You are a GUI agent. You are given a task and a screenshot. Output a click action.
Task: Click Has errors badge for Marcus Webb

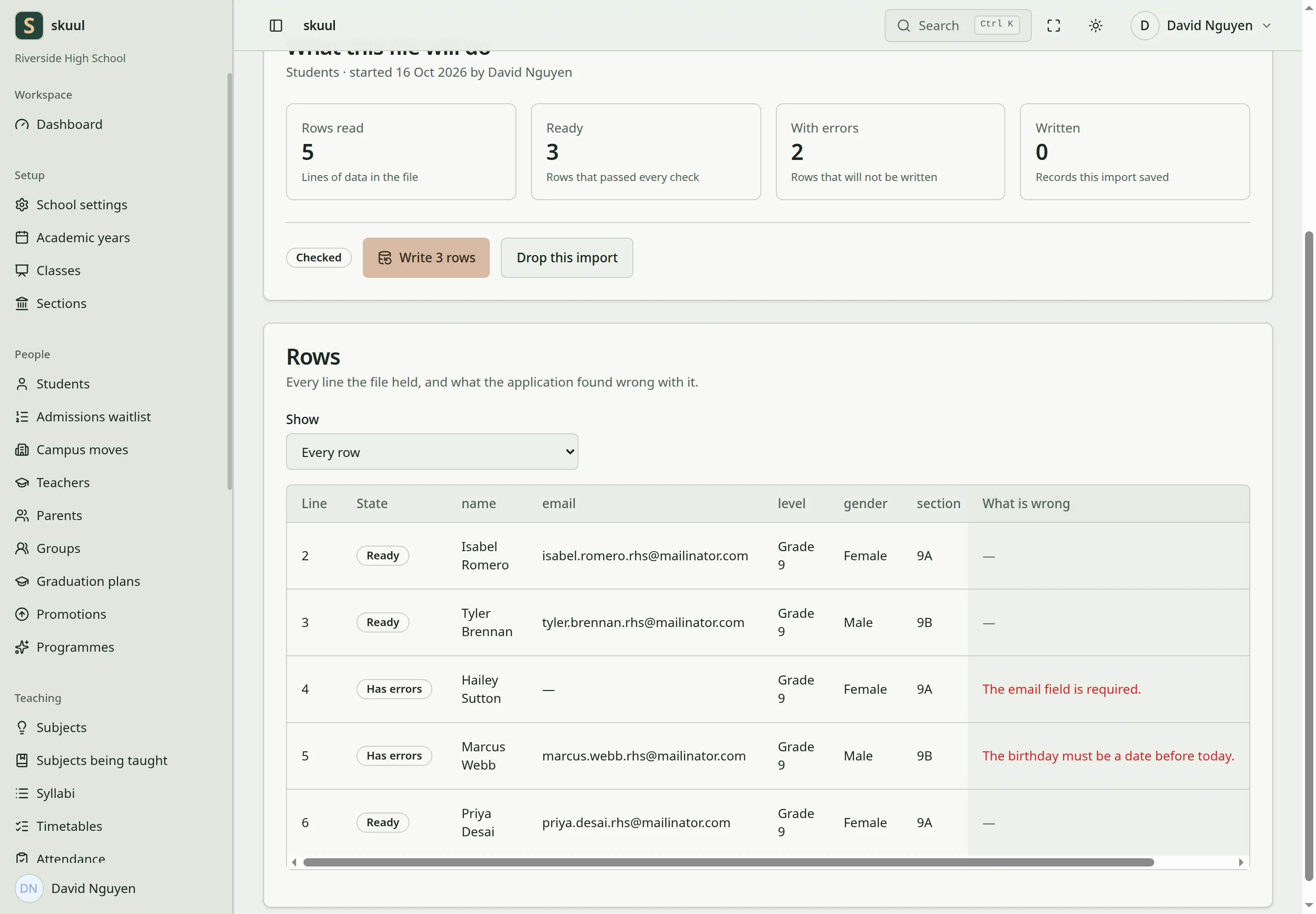[394, 756]
